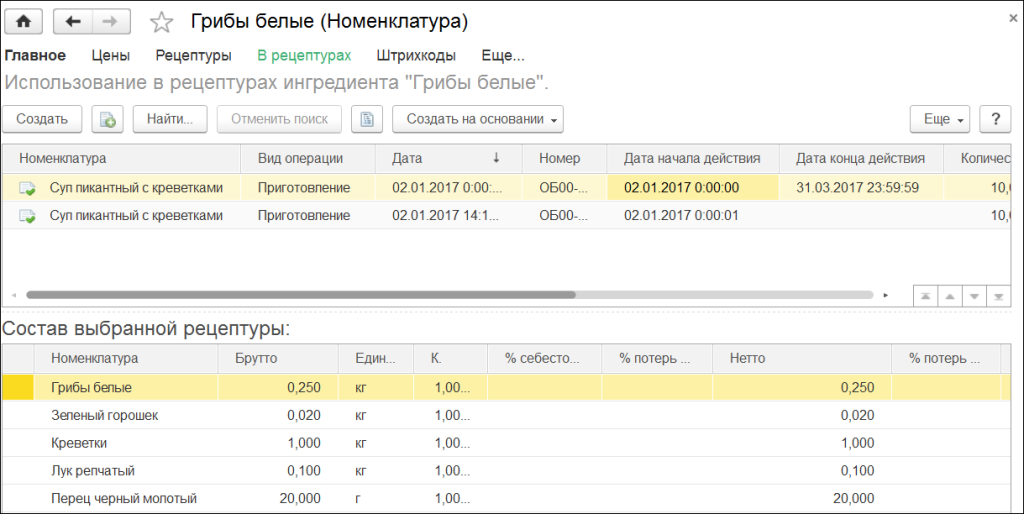
Task: Sort by the Дата column header
Action: coord(440,158)
